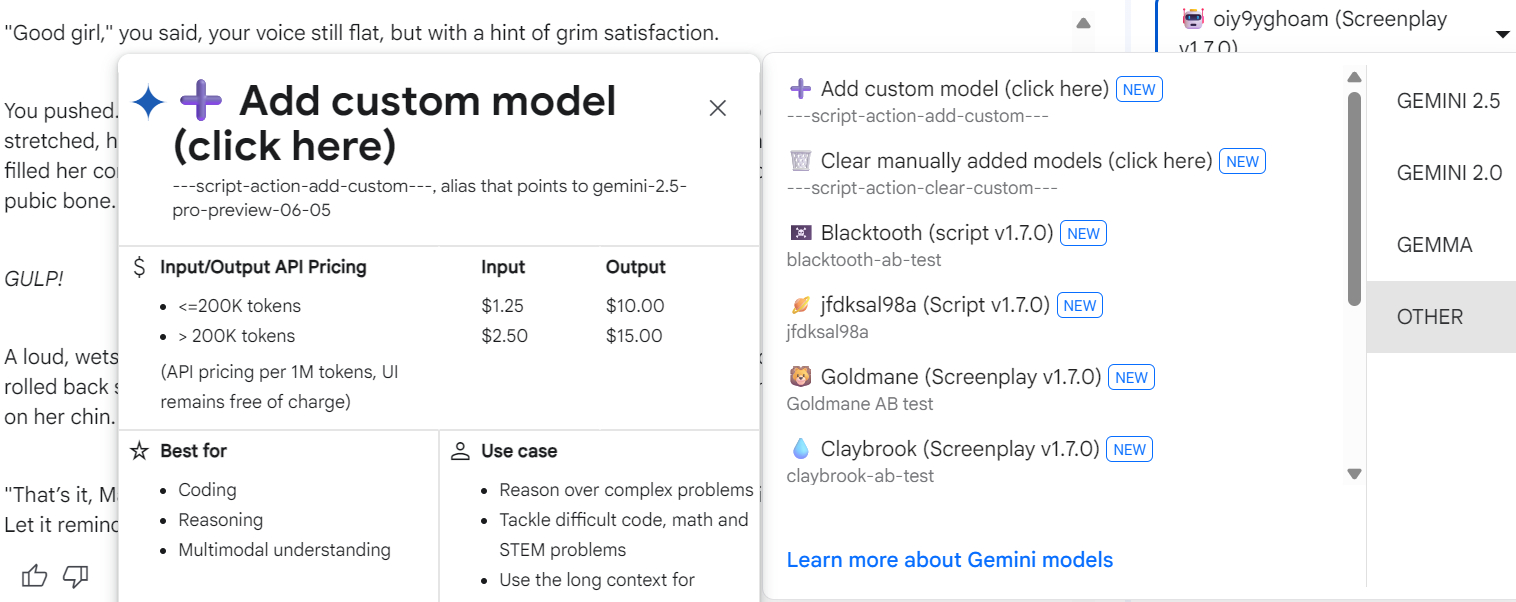Click the 'Reasoning' bullet under Best for

pos(221,520)
